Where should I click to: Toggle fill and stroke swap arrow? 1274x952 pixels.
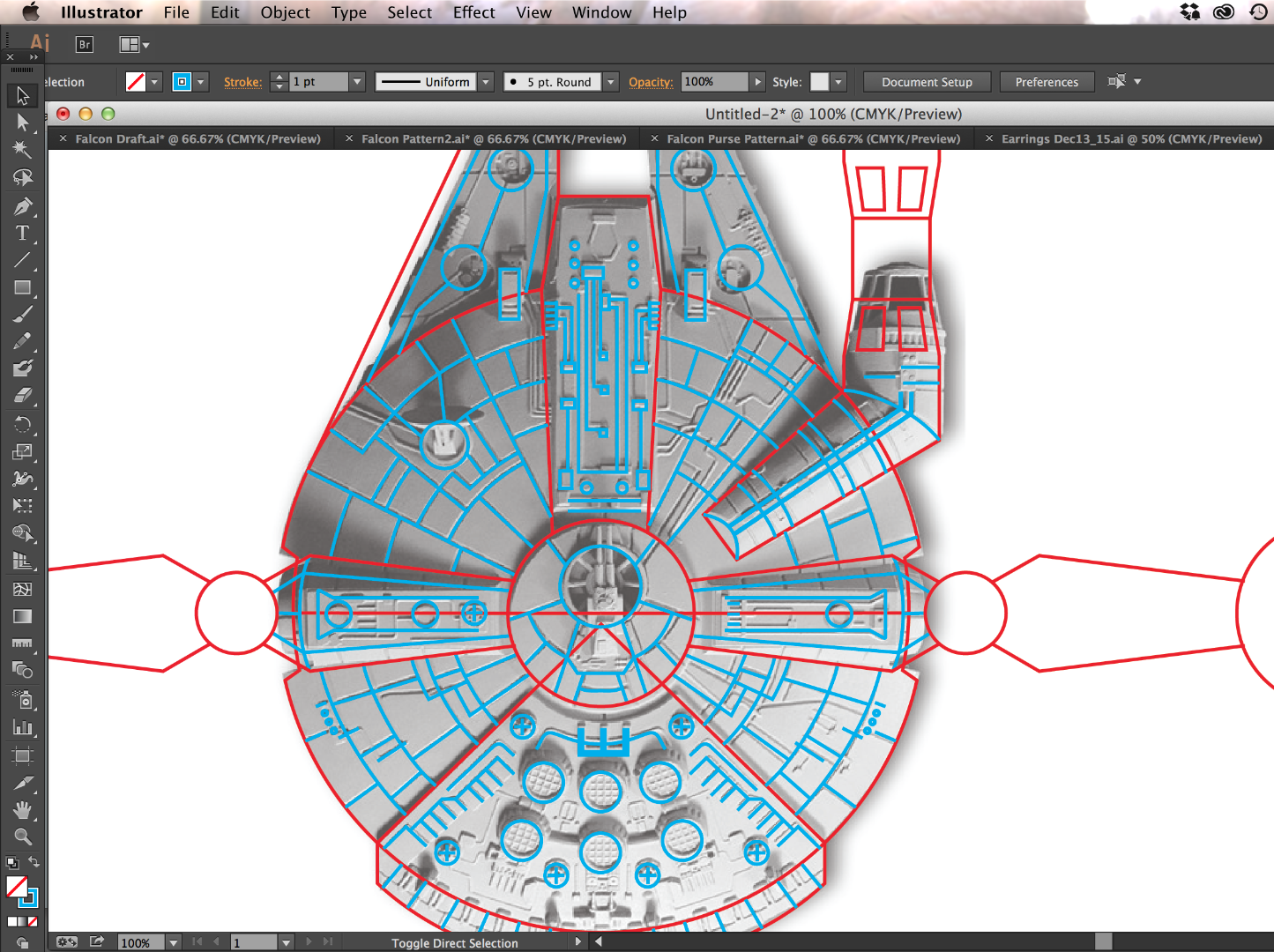pyautogui.click(x=35, y=862)
